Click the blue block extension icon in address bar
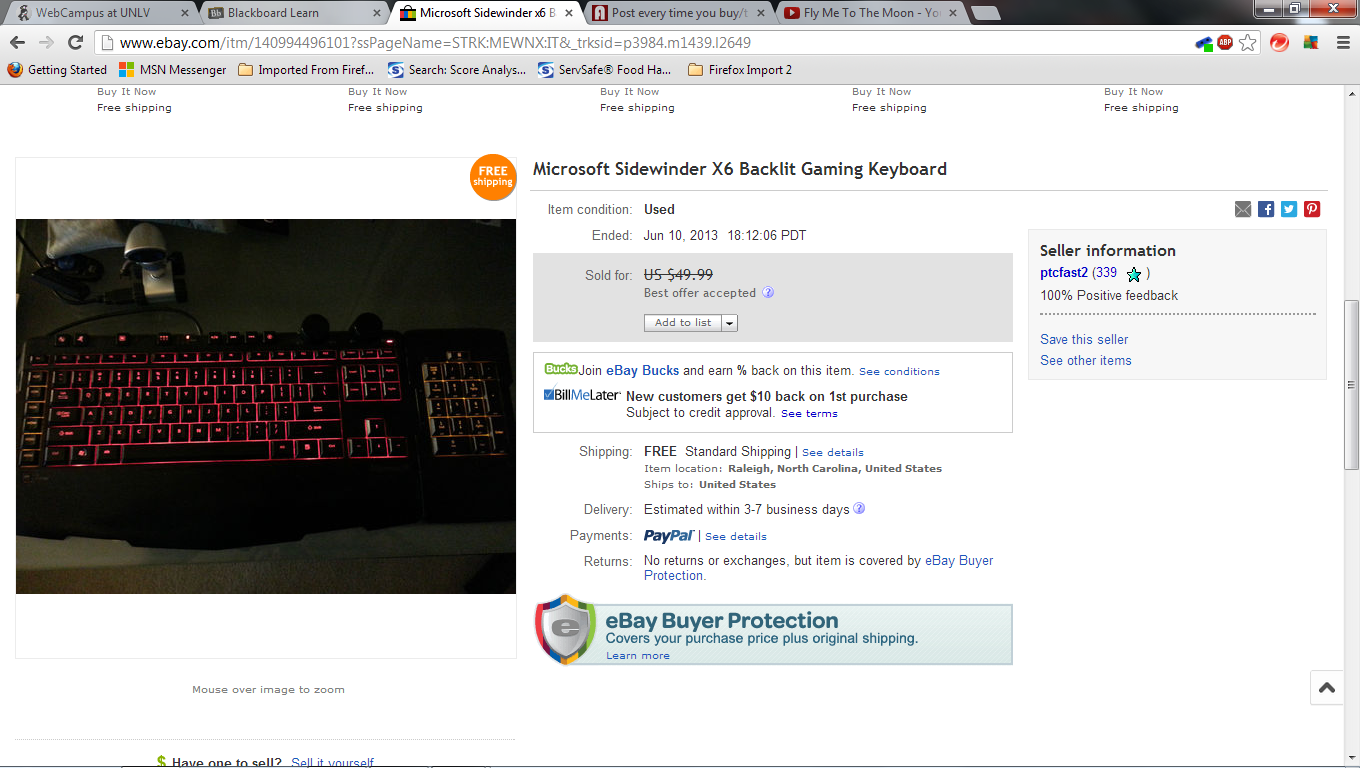This screenshot has width=1360, height=768. point(1204,43)
